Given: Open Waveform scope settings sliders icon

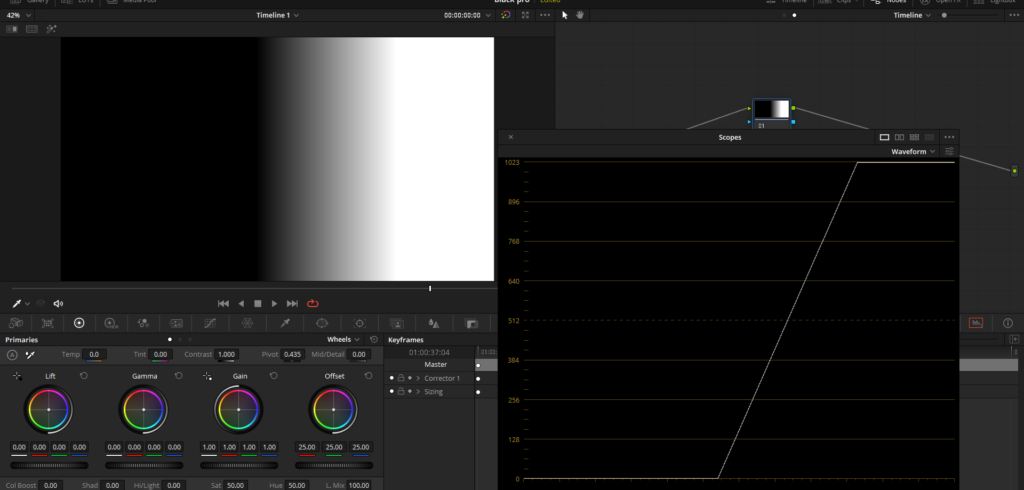Looking at the screenshot, I should tap(949, 151).
